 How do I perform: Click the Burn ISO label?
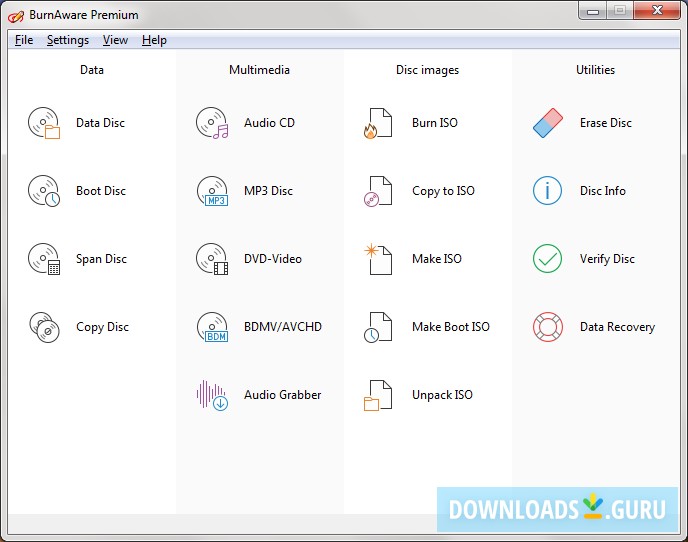click(435, 123)
